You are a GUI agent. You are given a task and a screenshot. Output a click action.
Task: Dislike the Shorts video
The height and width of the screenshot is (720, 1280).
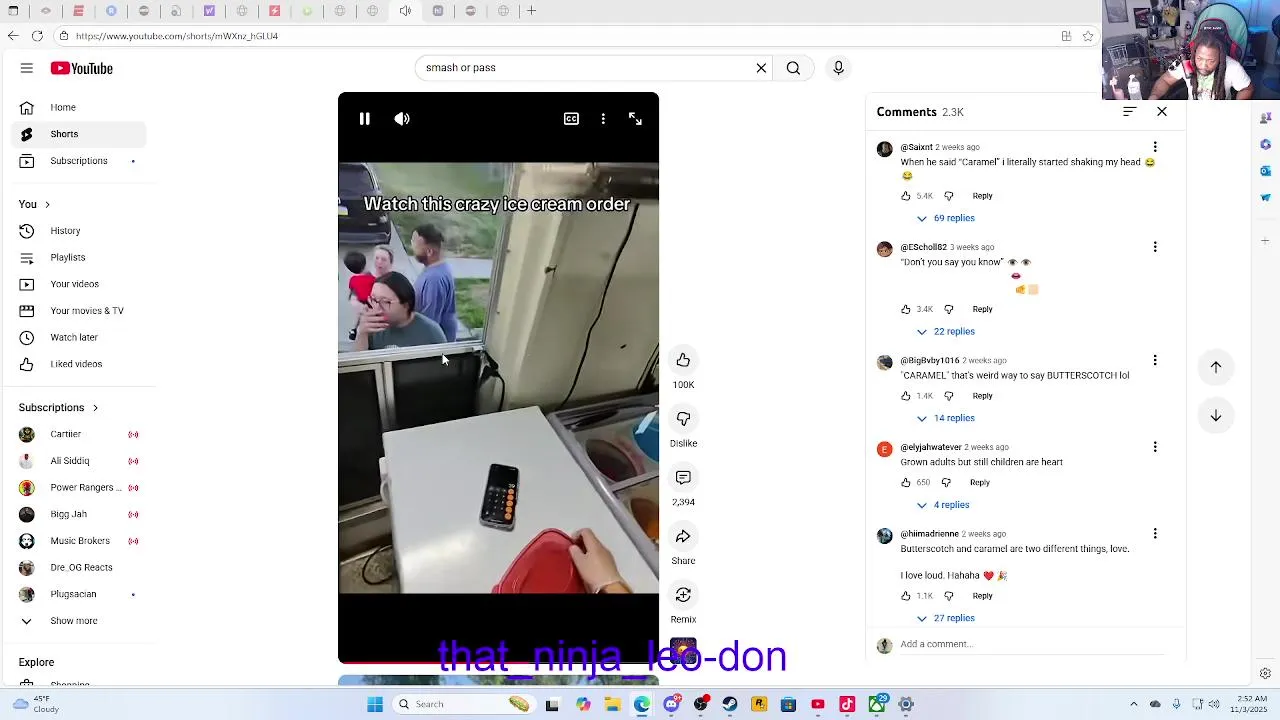click(683, 419)
